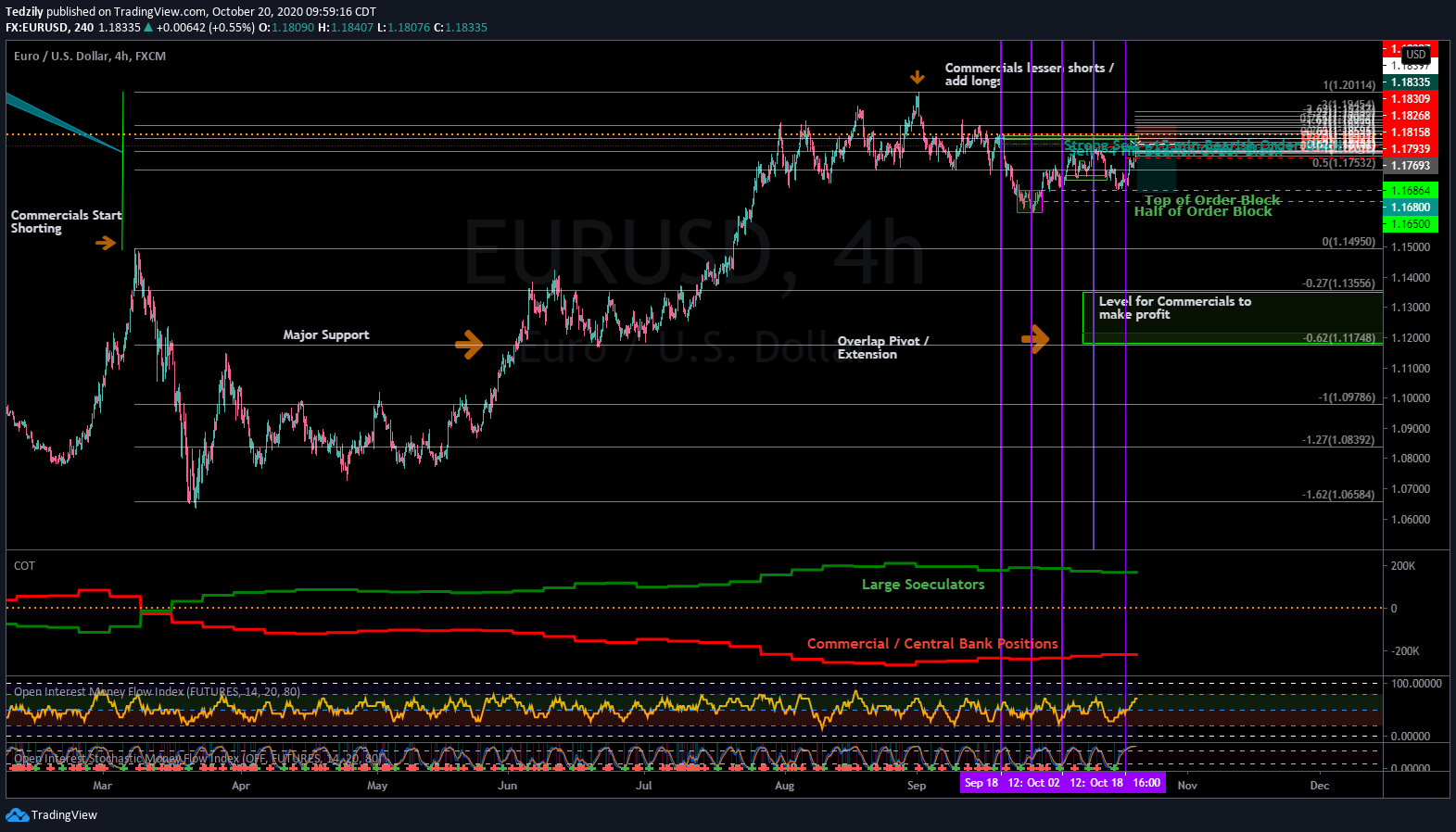Click the 1.06000 price axis value
The width and height of the screenshot is (1456, 832).
tap(1411, 520)
